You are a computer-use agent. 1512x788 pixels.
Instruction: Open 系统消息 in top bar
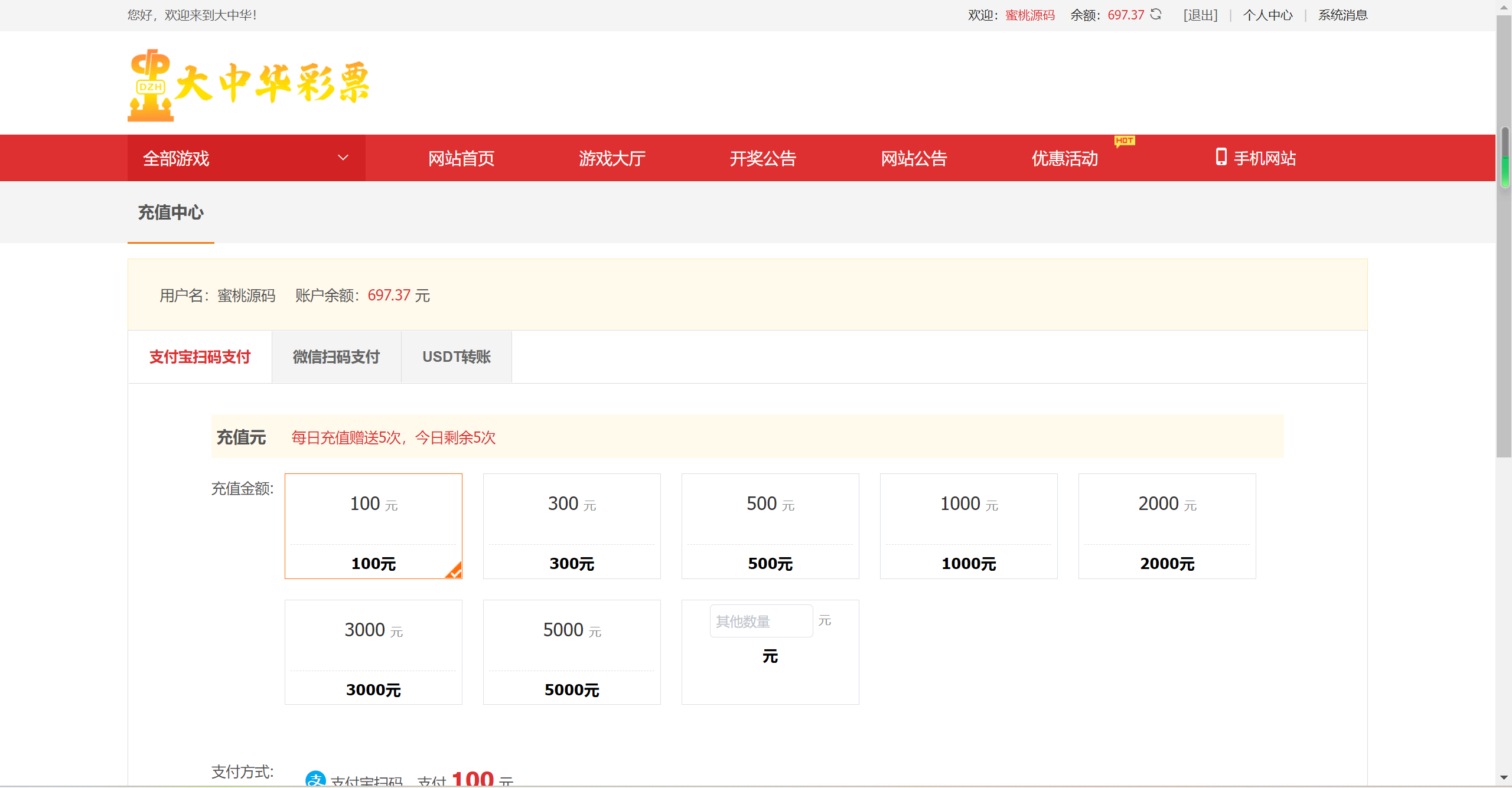[1342, 15]
